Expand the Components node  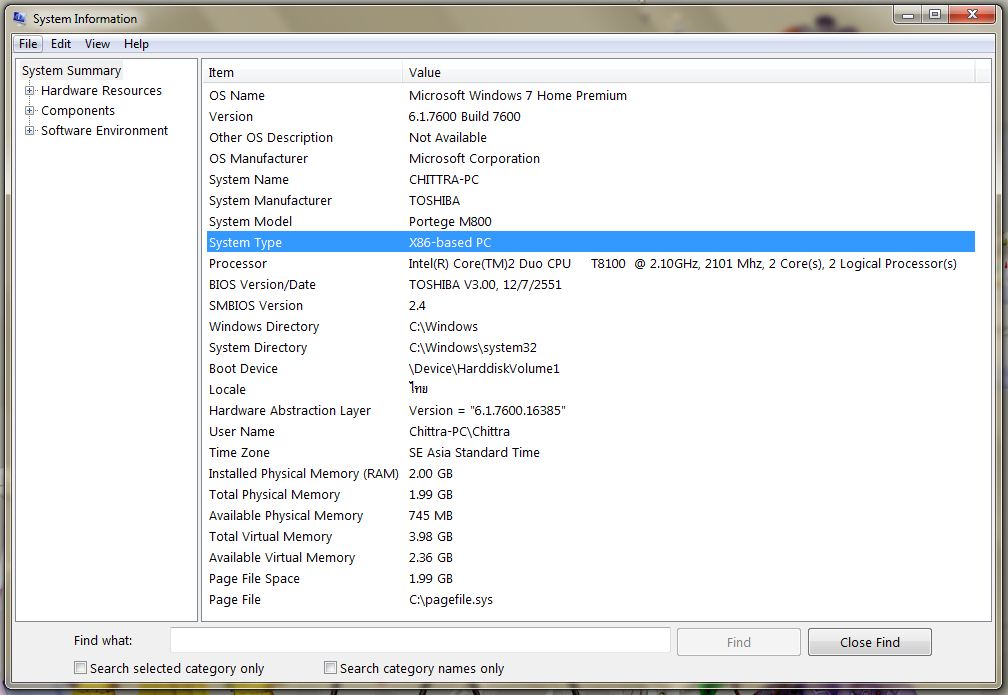point(29,111)
